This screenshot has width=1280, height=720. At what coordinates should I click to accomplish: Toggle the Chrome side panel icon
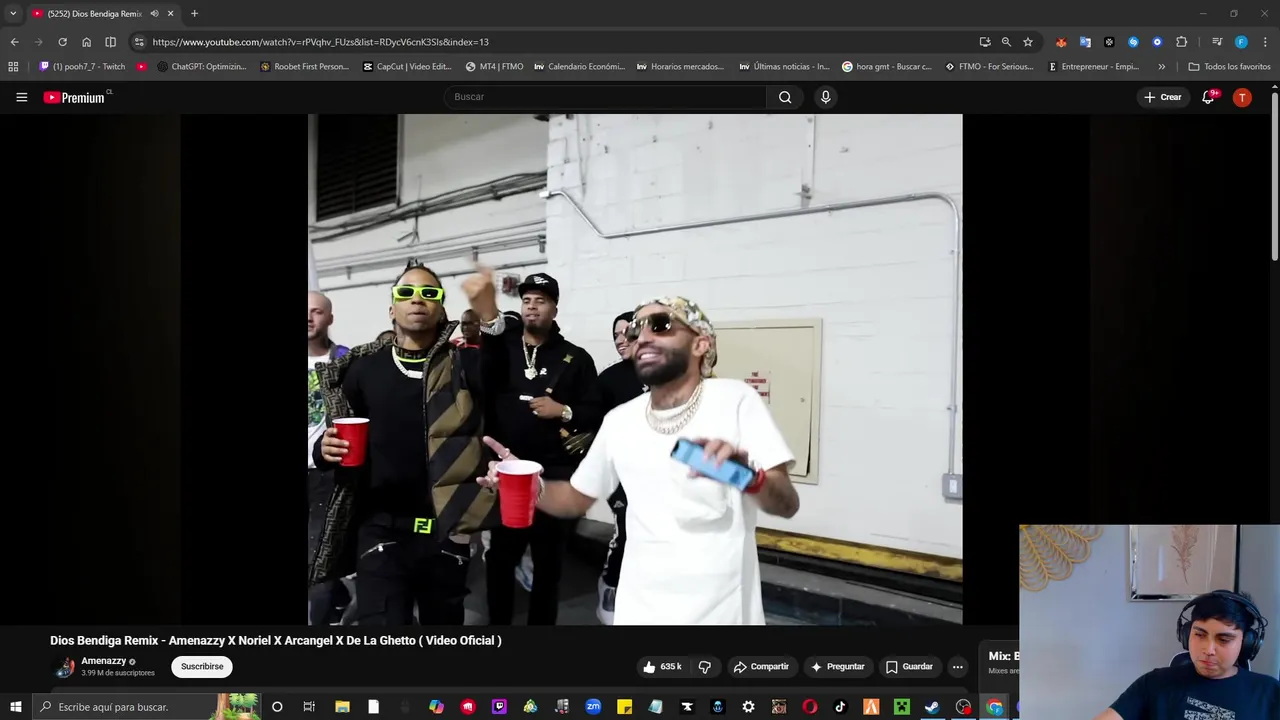pos(110,42)
